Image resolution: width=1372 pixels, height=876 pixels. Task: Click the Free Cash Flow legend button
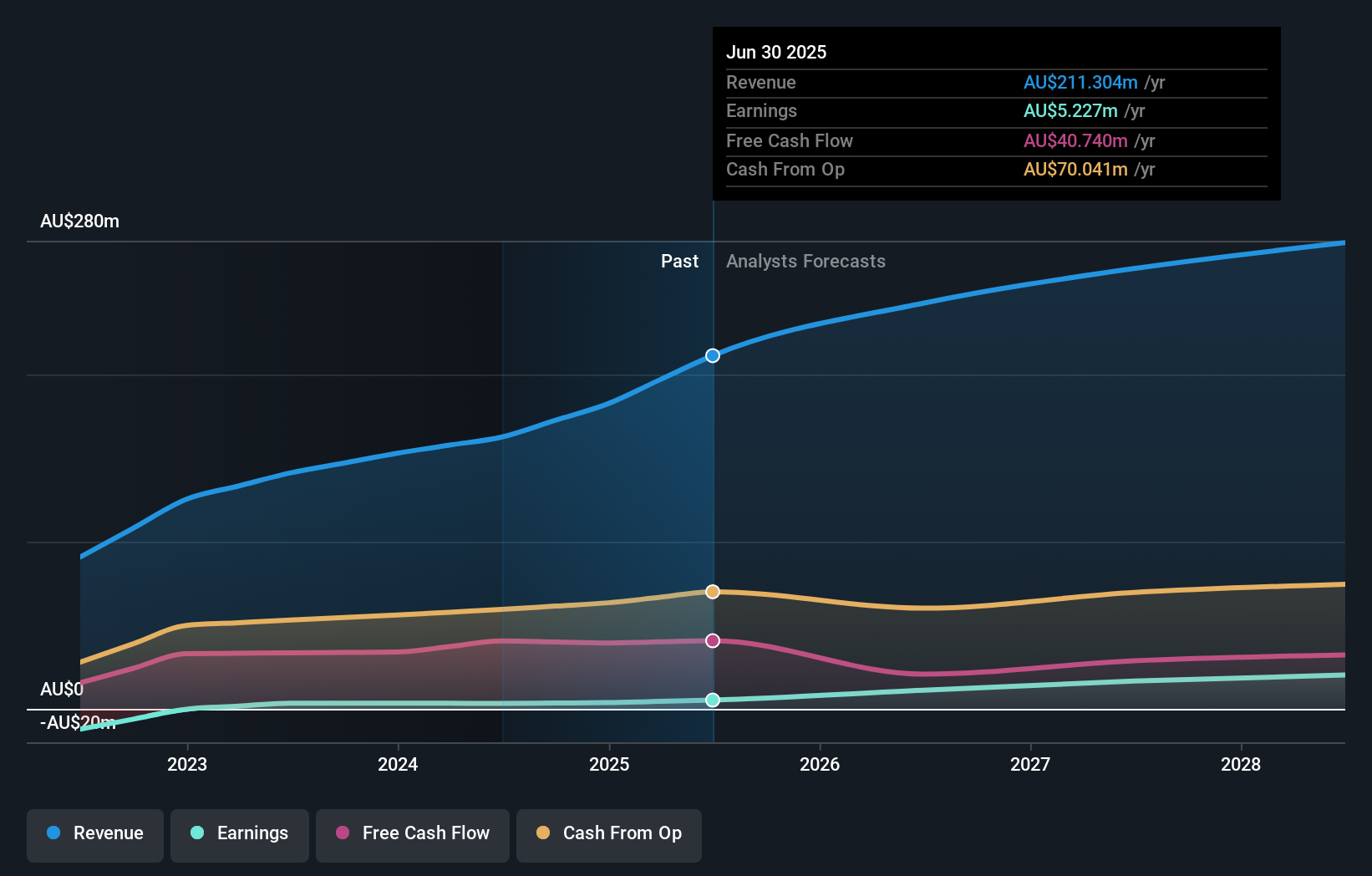pyautogui.click(x=412, y=833)
